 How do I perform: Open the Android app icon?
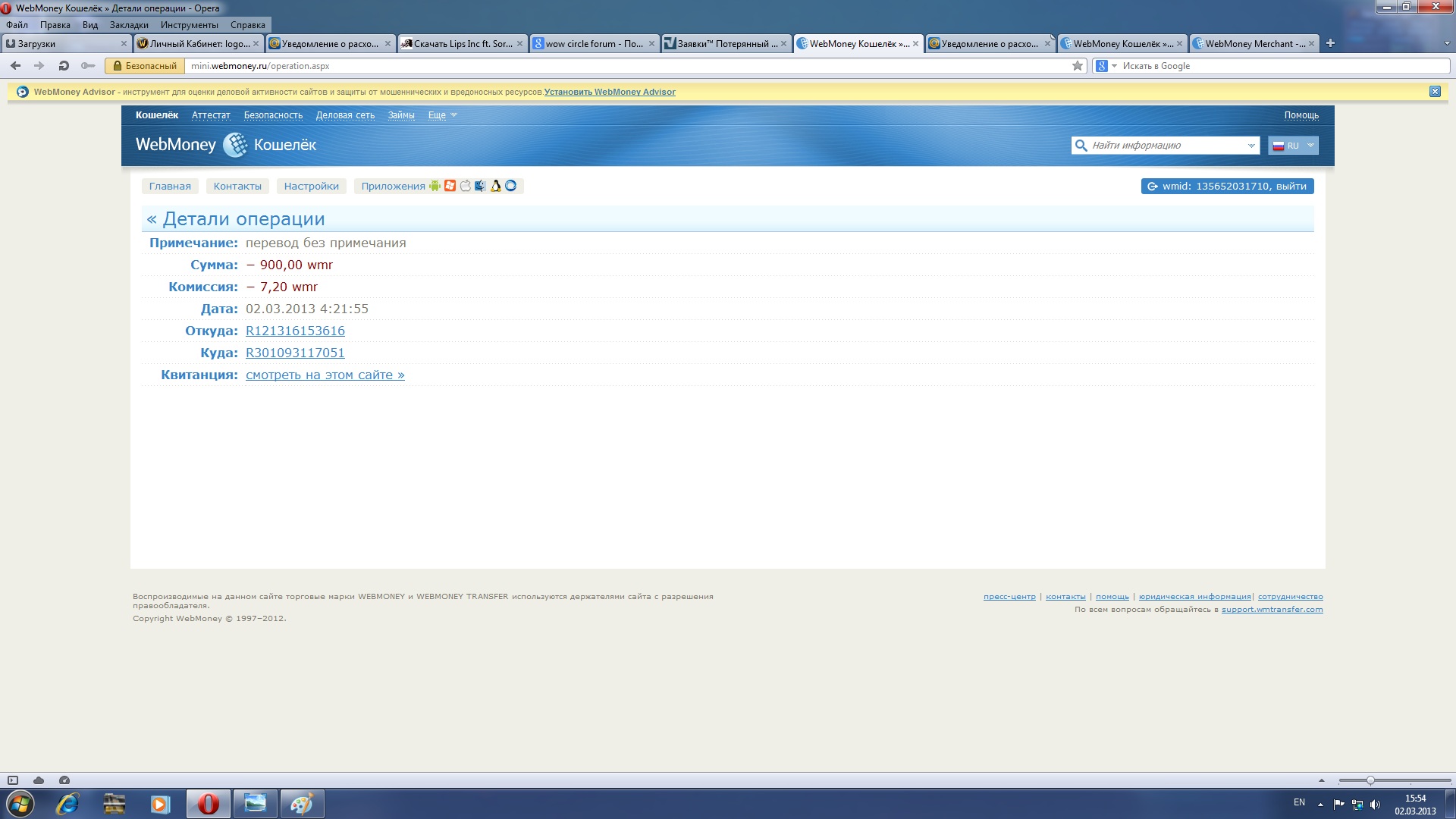click(435, 186)
